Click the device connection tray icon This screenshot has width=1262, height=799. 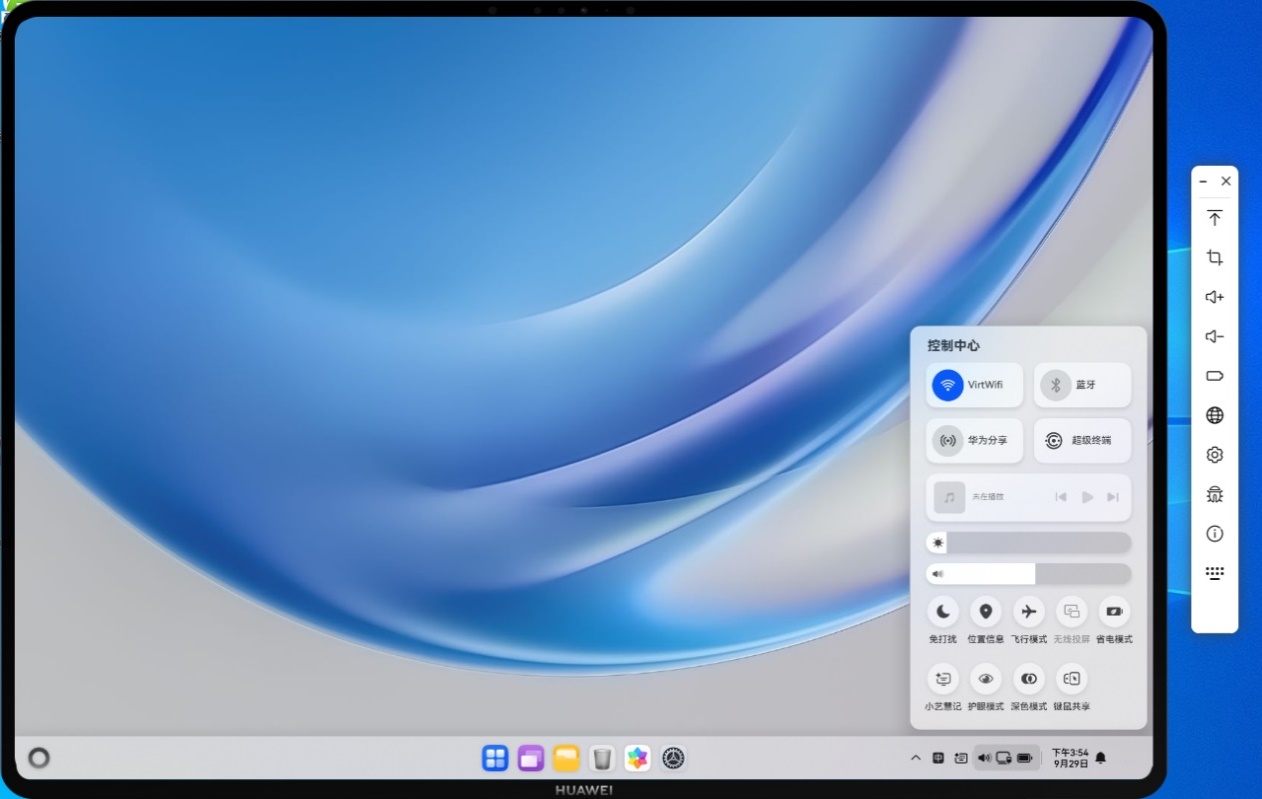(1004, 758)
